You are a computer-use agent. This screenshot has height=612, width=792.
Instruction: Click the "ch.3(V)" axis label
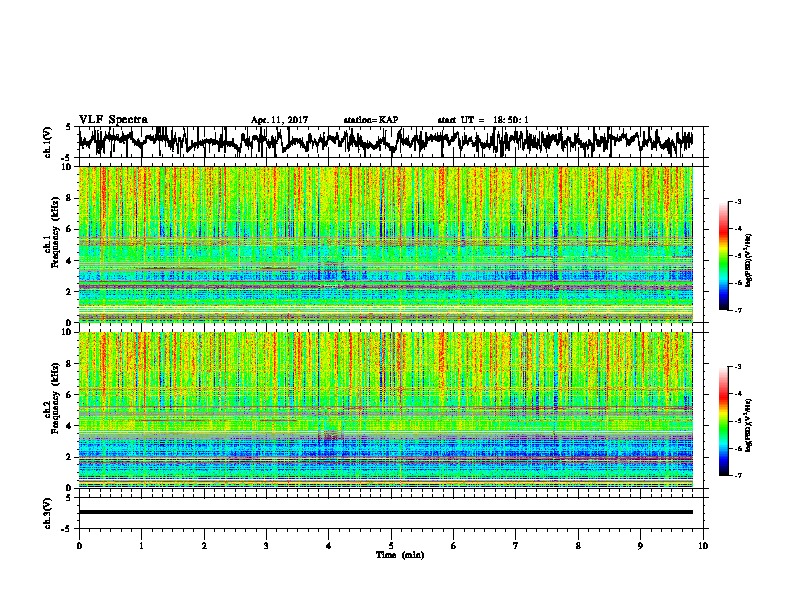(x=48, y=514)
